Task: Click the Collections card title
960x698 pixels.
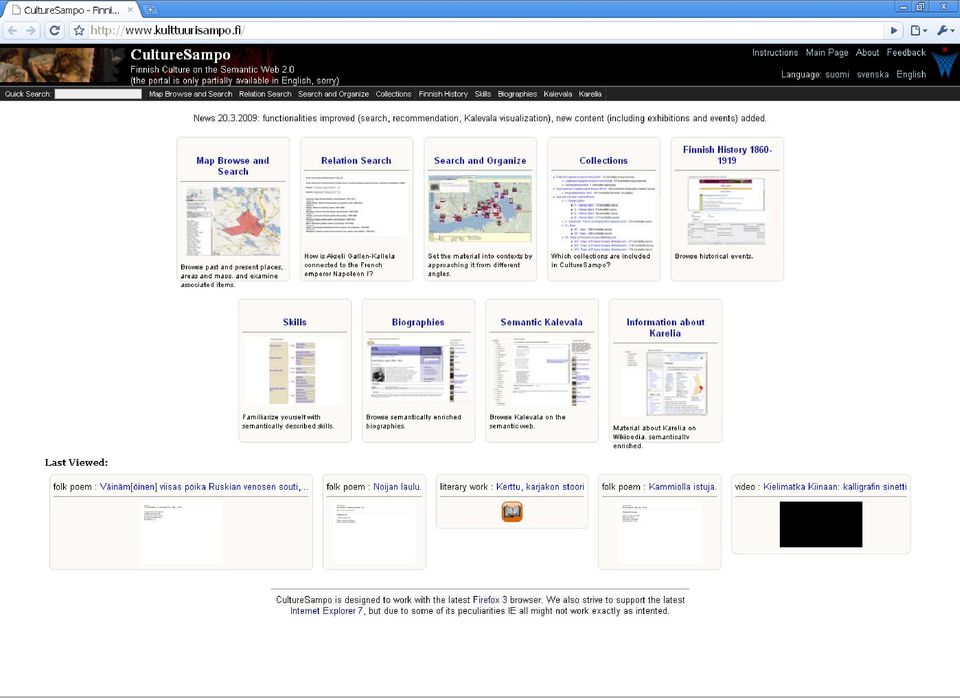Action: (604, 160)
